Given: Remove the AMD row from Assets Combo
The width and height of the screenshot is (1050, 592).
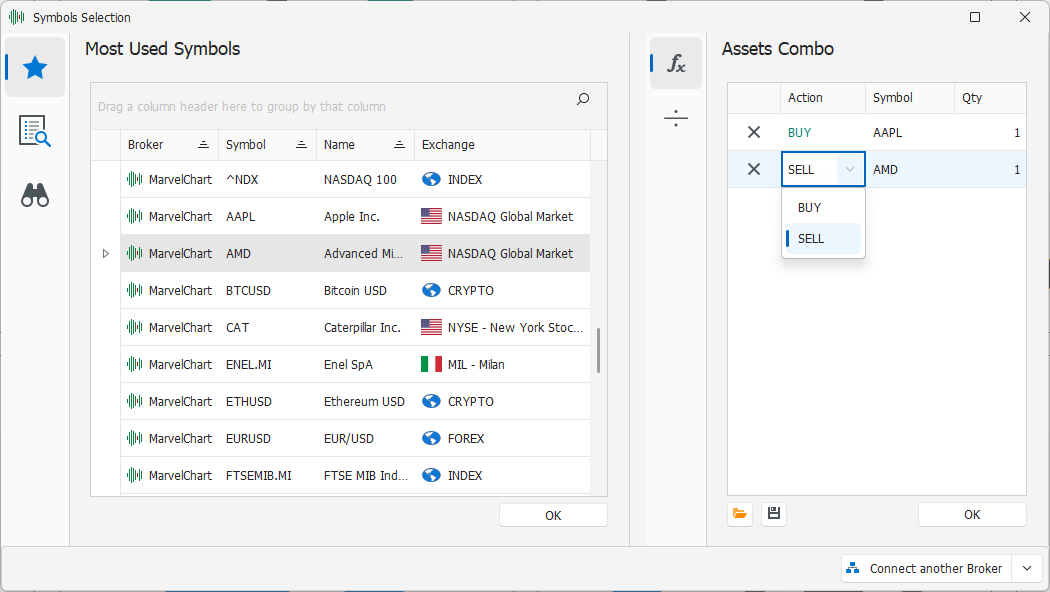Looking at the screenshot, I should 754,169.
